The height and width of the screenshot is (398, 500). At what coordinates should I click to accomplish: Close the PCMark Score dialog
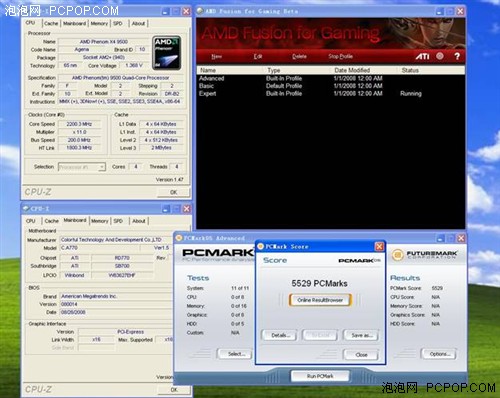click(x=379, y=246)
